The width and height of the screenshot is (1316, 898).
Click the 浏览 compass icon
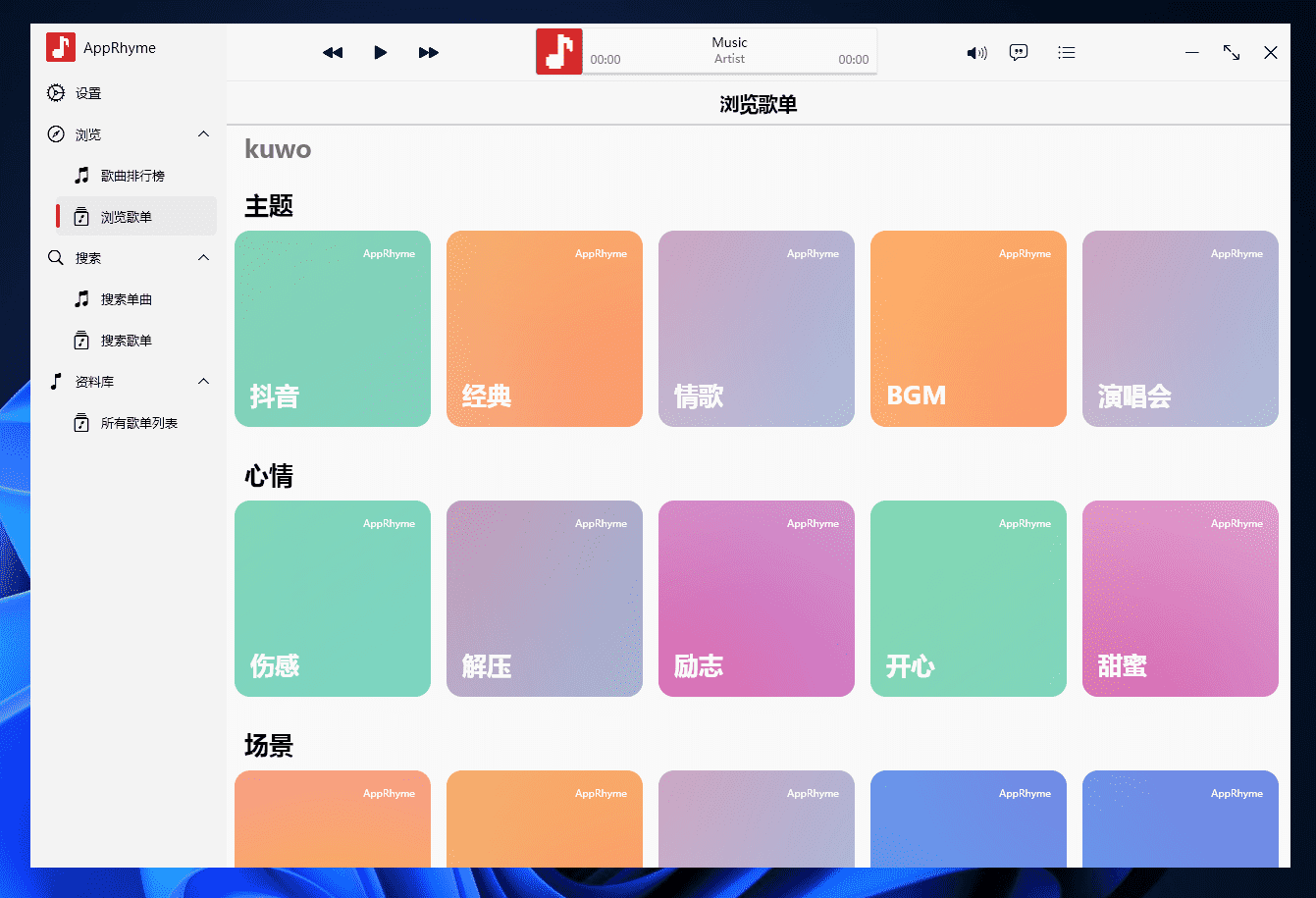pos(56,134)
